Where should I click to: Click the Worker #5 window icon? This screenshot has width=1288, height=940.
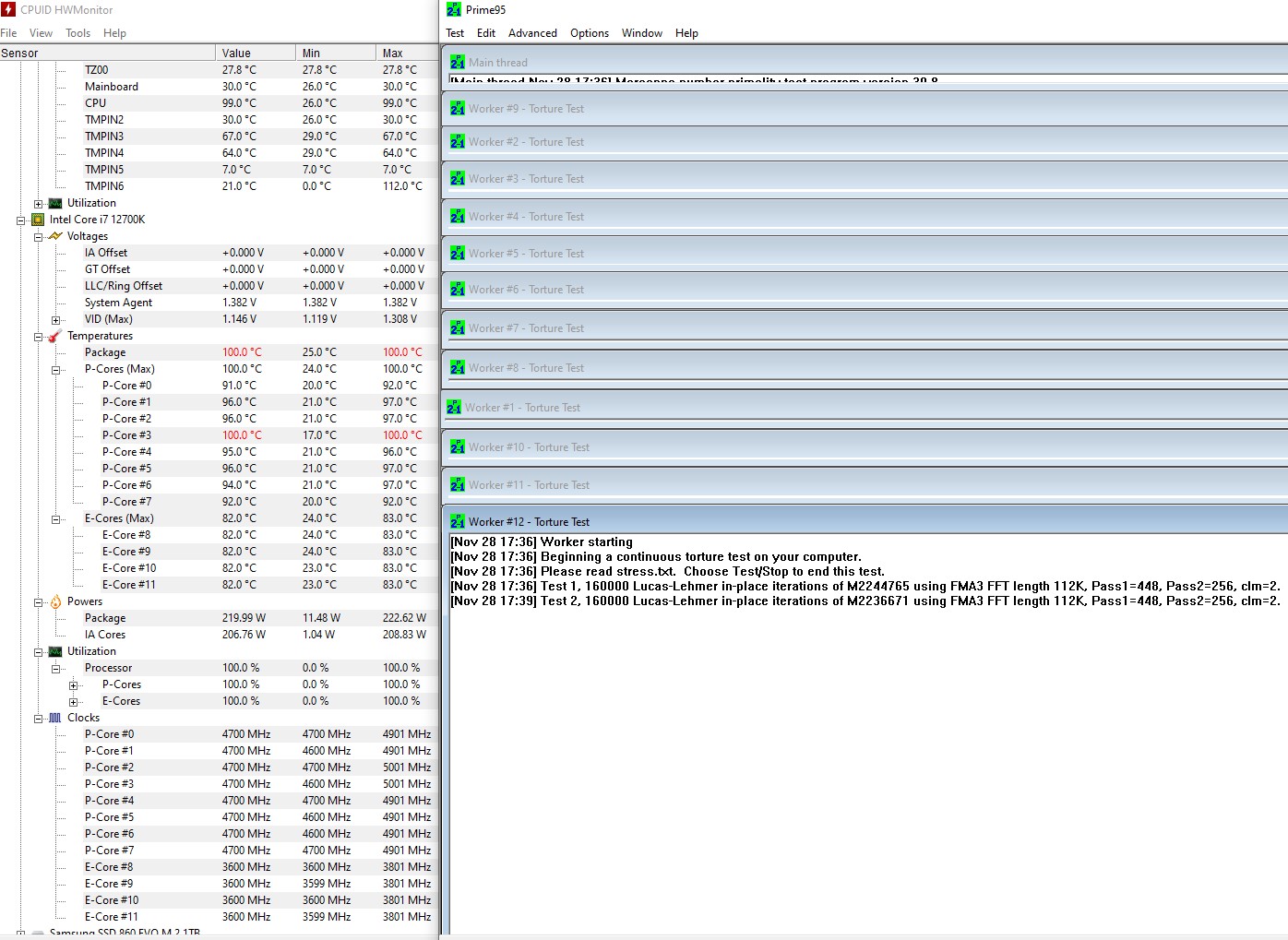click(x=458, y=254)
